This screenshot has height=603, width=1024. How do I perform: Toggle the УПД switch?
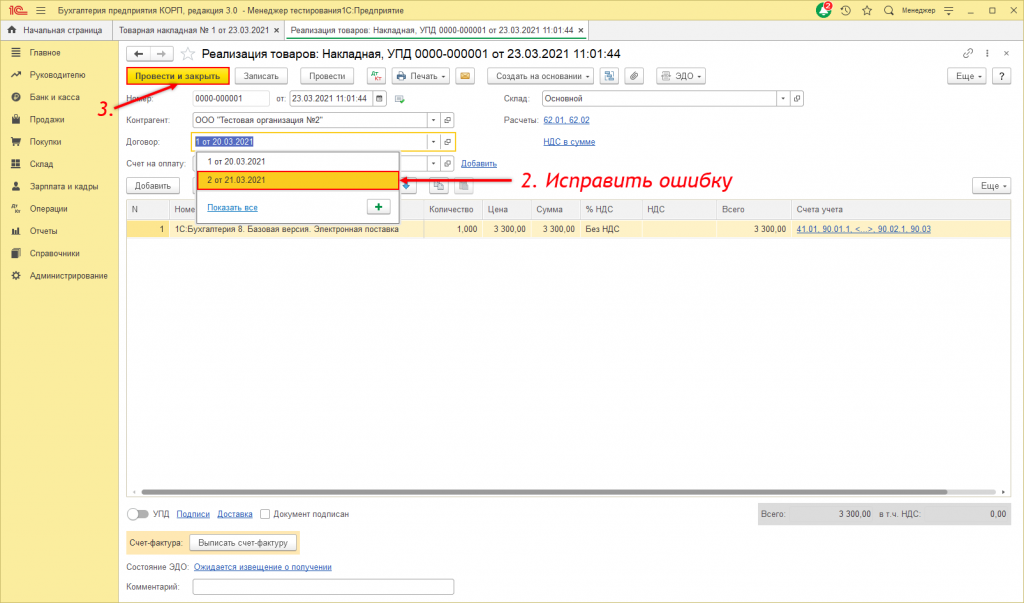click(138, 514)
